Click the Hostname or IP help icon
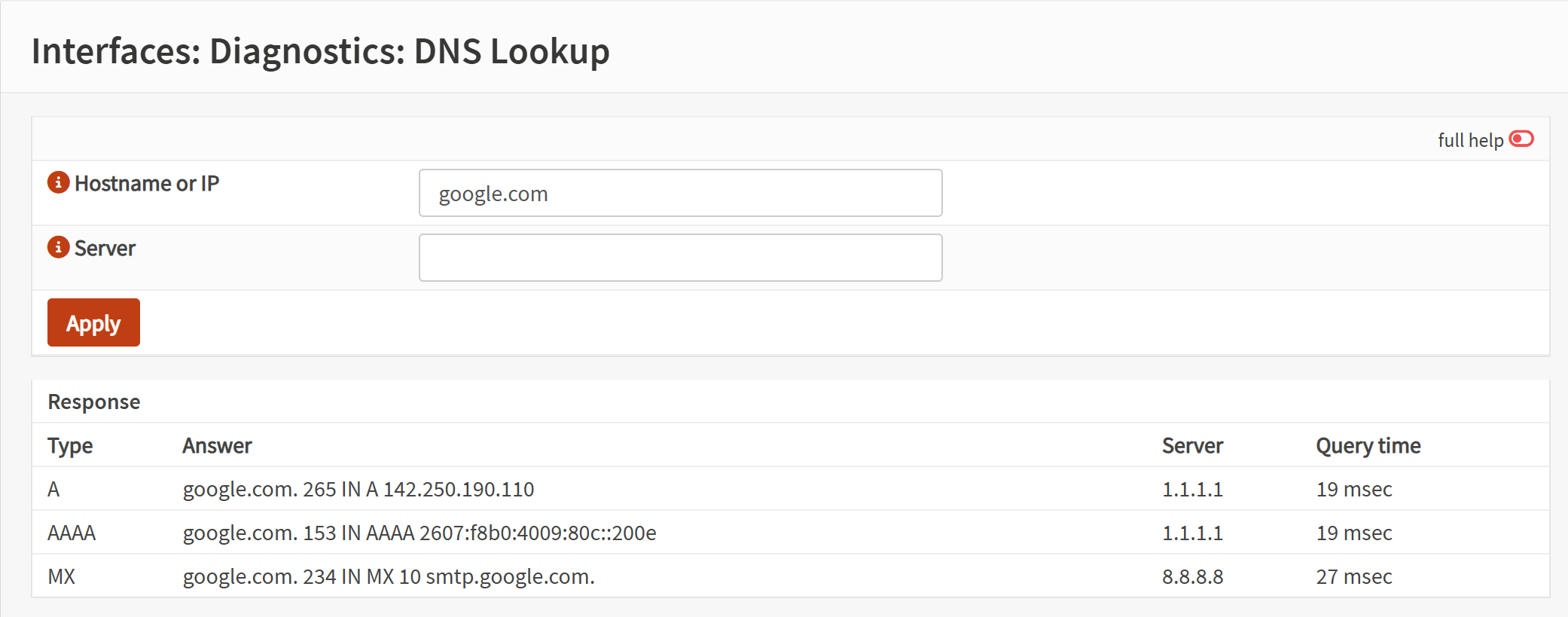The width and height of the screenshot is (1568, 617). point(58,182)
